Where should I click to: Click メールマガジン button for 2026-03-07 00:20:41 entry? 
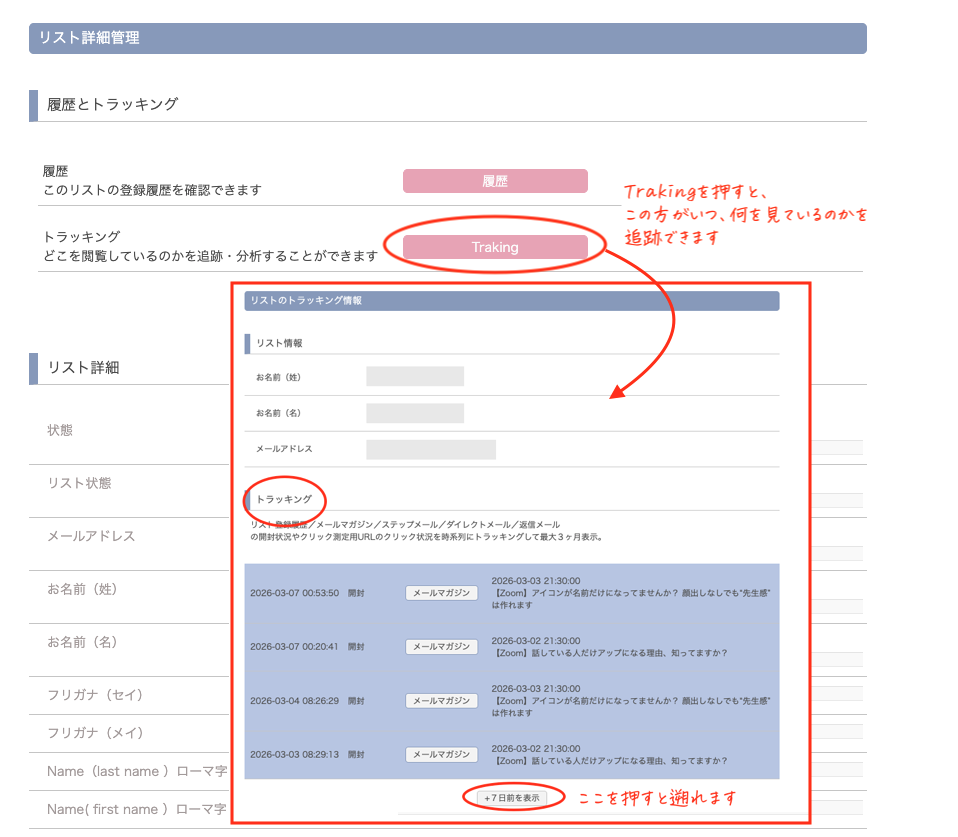[441, 647]
